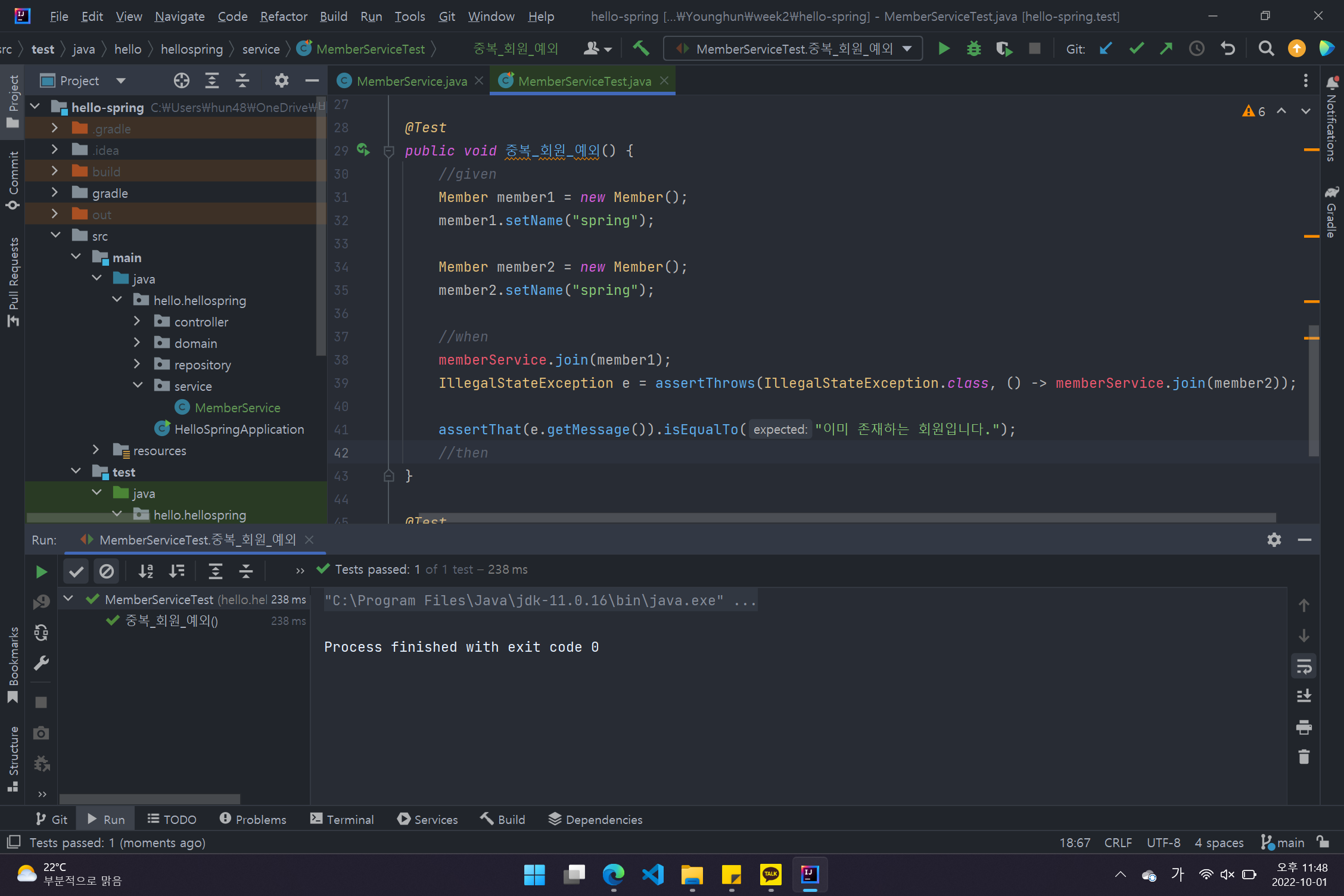Click Git update project arrow icon
1344x896 pixels.
pyautogui.click(x=1106, y=48)
